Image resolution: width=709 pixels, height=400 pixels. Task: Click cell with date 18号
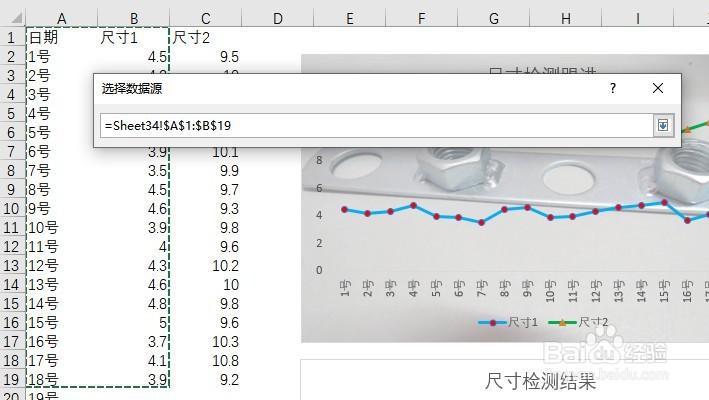[62, 379]
